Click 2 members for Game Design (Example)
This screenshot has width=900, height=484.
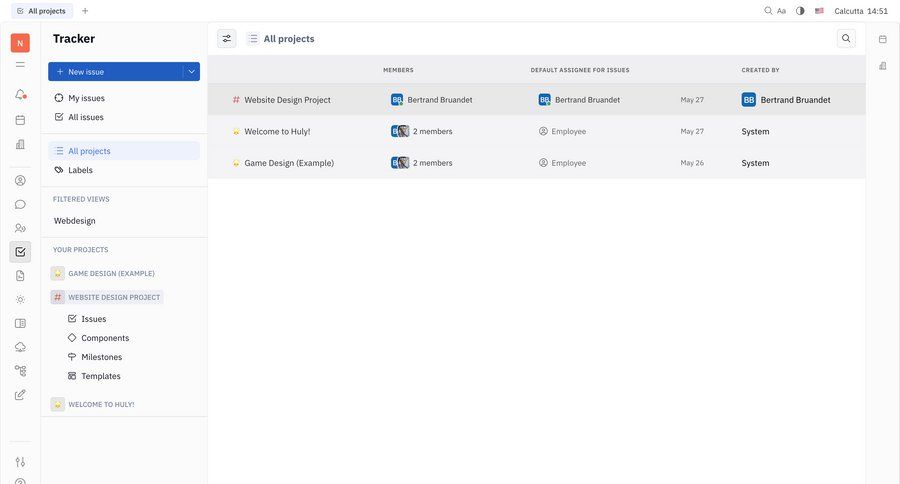click(x=422, y=163)
